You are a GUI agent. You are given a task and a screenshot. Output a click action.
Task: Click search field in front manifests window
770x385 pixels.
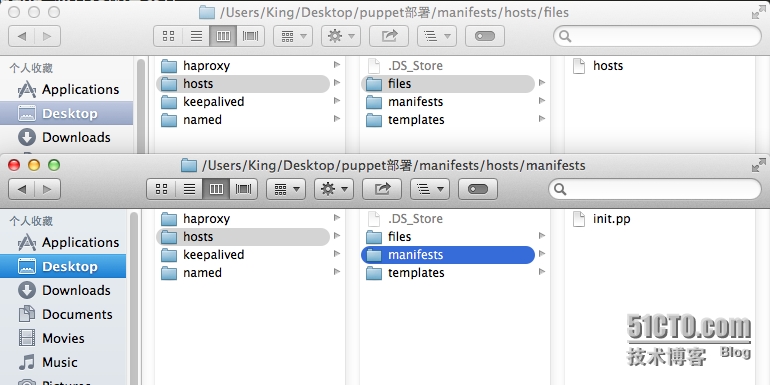click(x=655, y=189)
